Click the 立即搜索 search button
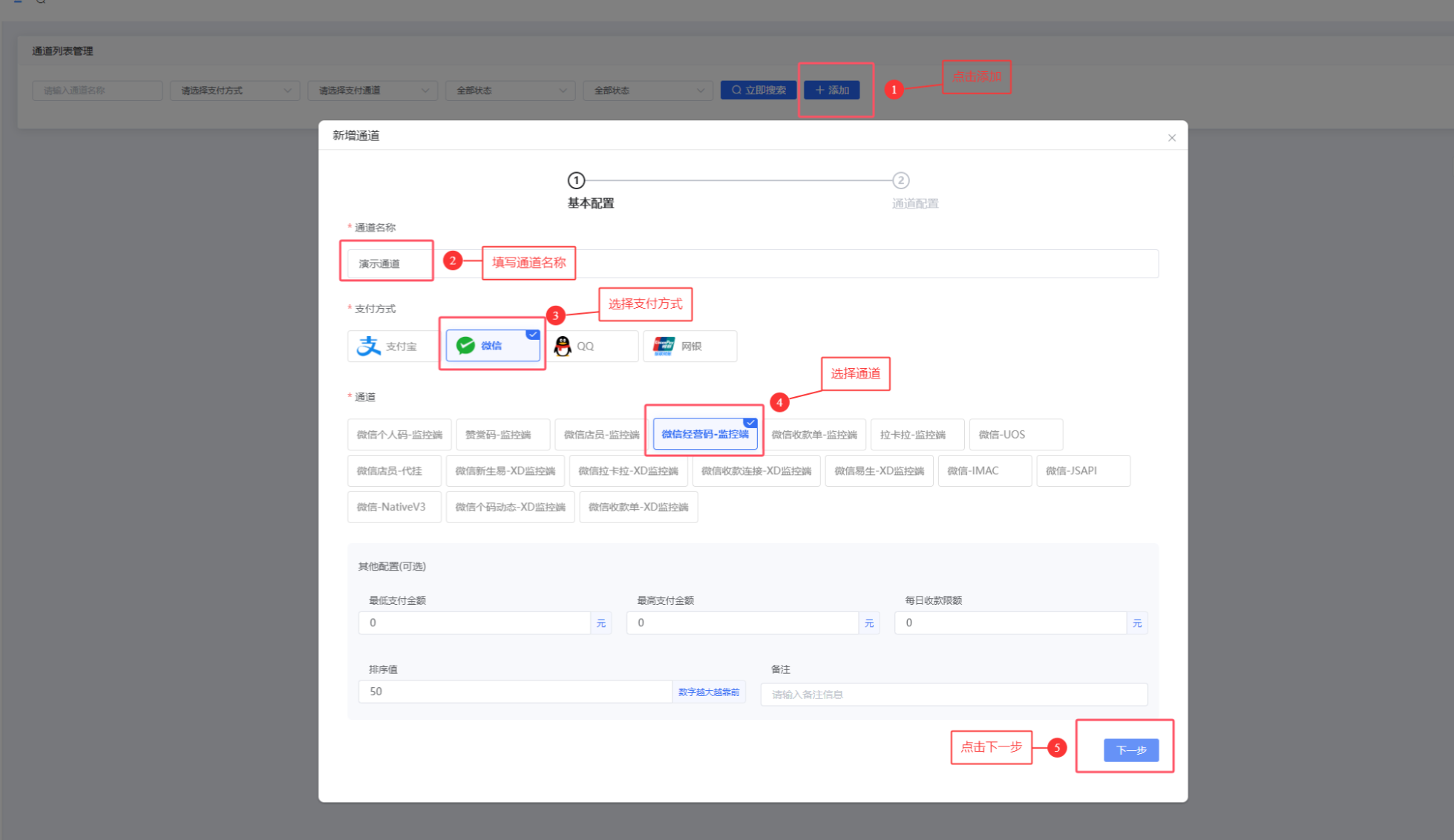 758,90
